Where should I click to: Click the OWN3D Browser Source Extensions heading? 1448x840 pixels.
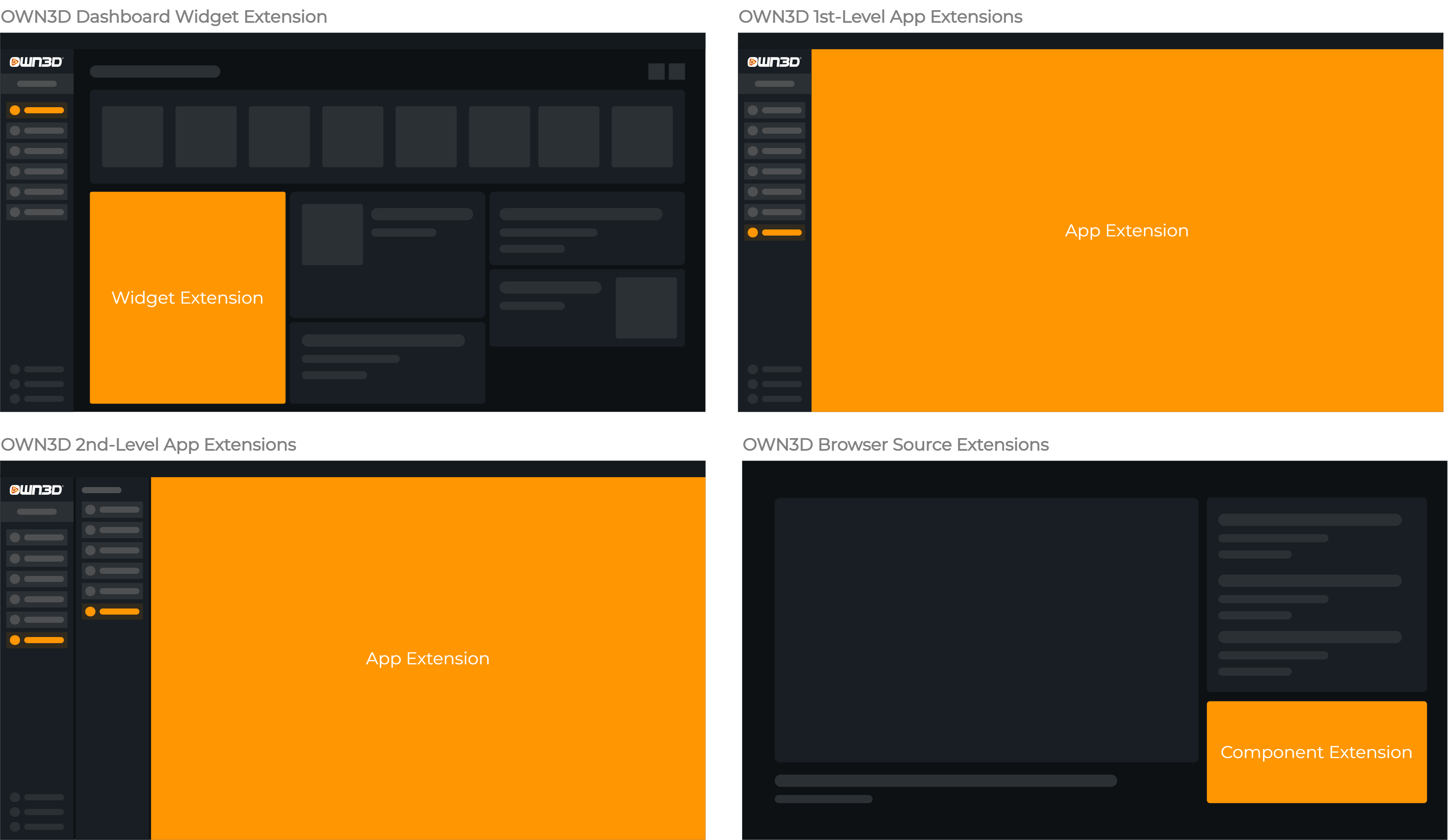pyautogui.click(x=895, y=444)
